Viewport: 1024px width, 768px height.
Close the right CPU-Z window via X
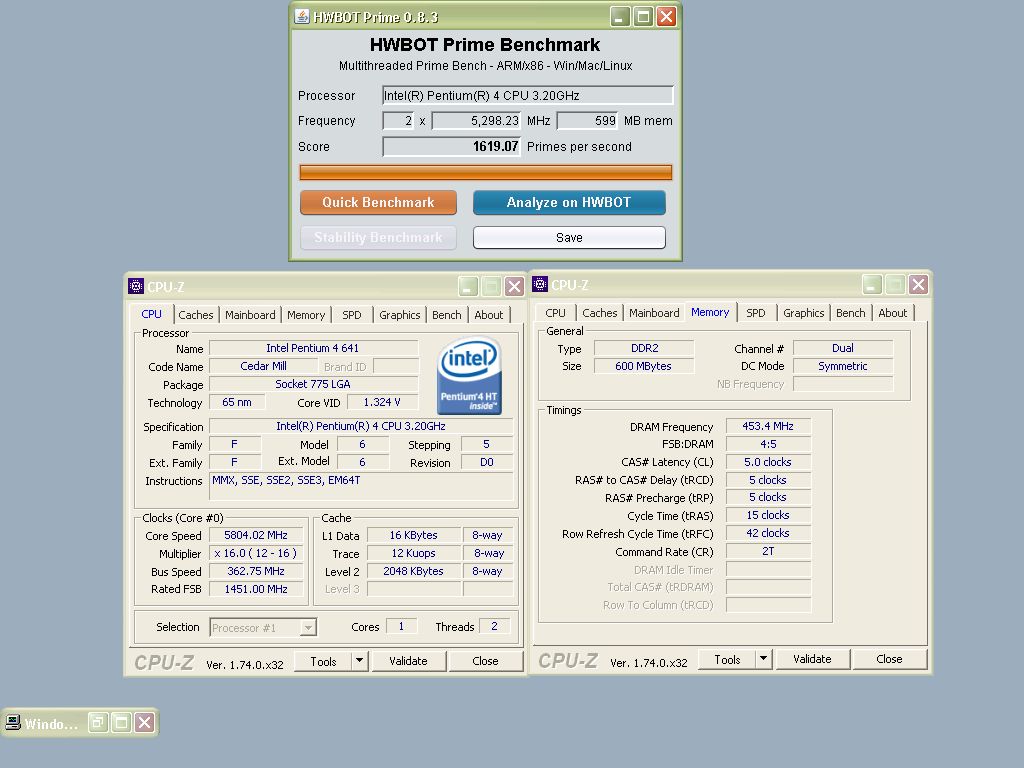coord(919,284)
